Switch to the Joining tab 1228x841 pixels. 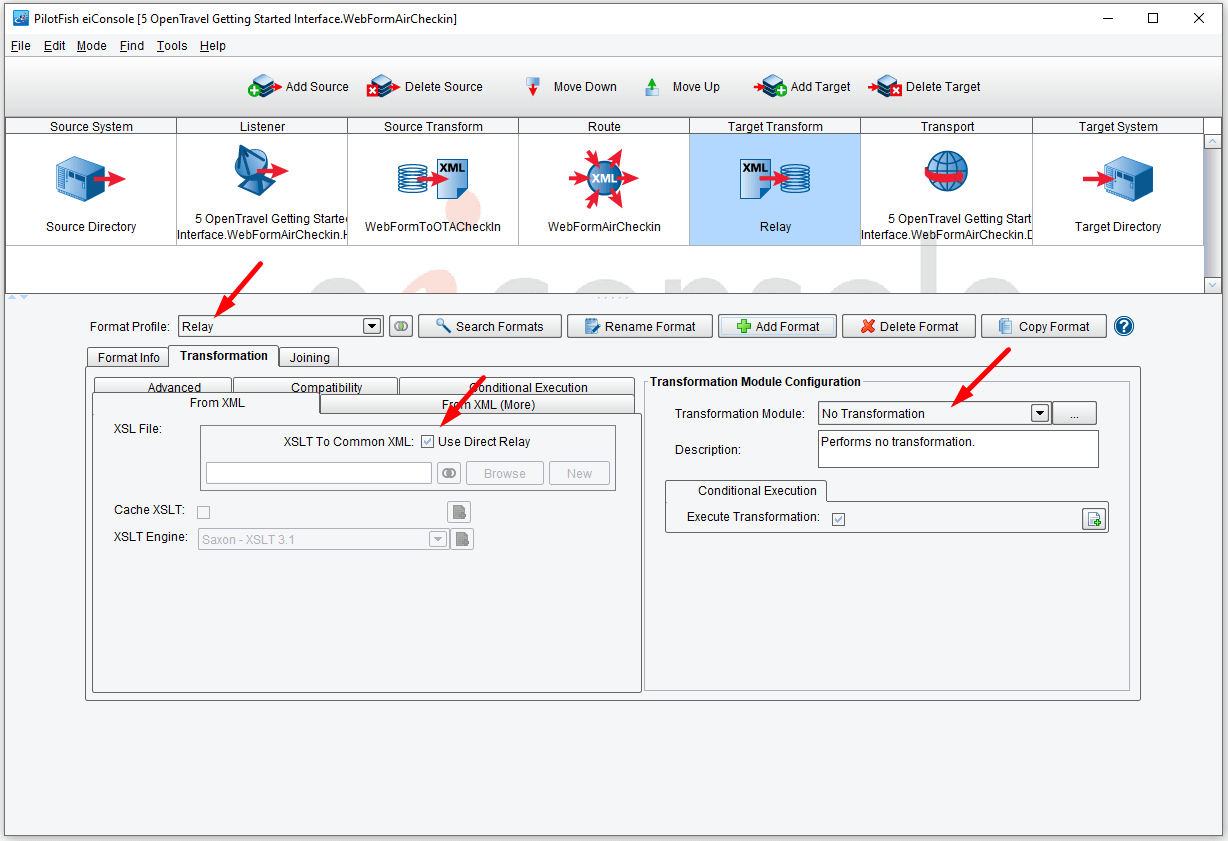[x=310, y=358]
